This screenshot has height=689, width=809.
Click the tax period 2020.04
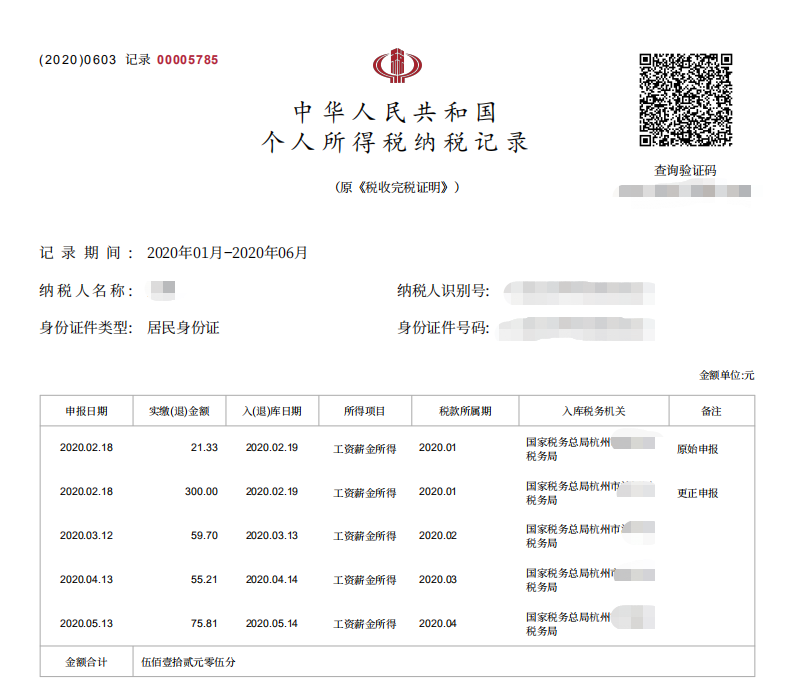438,623
